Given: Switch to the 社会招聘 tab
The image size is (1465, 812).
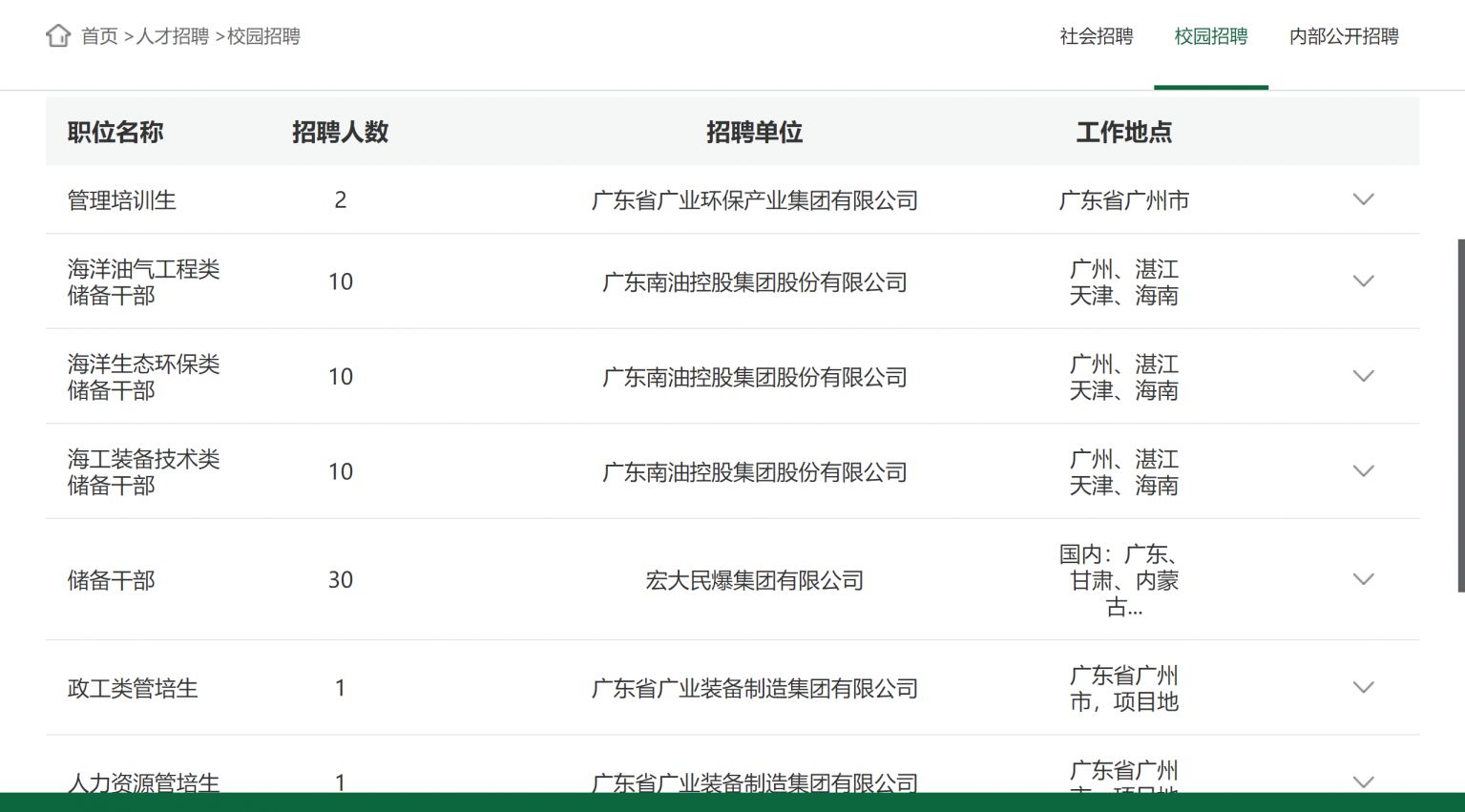Looking at the screenshot, I should [1094, 38].
